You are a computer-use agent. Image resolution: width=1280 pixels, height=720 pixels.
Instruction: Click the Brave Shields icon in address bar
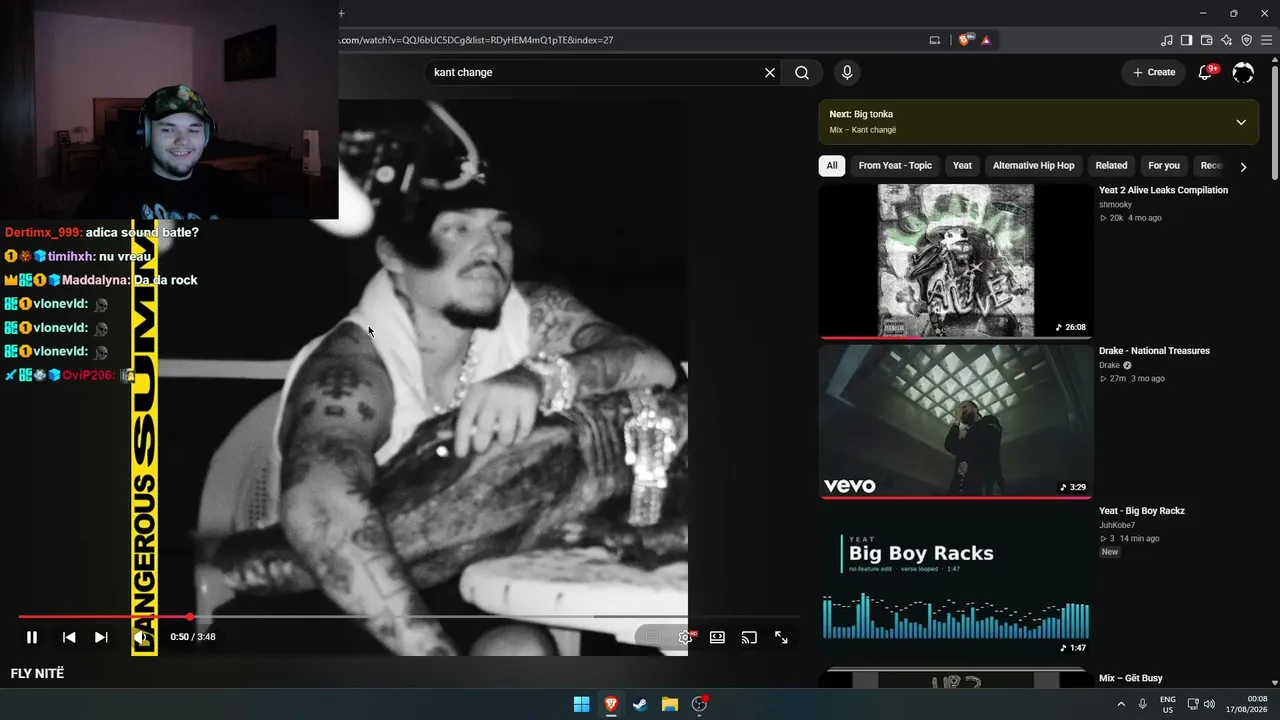[964, 40]
